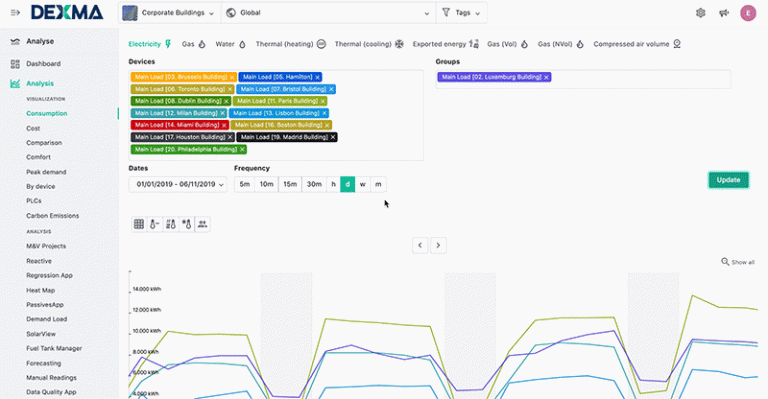
Task: Choose the 15m frequency option
Action: [x=290, y=185]
